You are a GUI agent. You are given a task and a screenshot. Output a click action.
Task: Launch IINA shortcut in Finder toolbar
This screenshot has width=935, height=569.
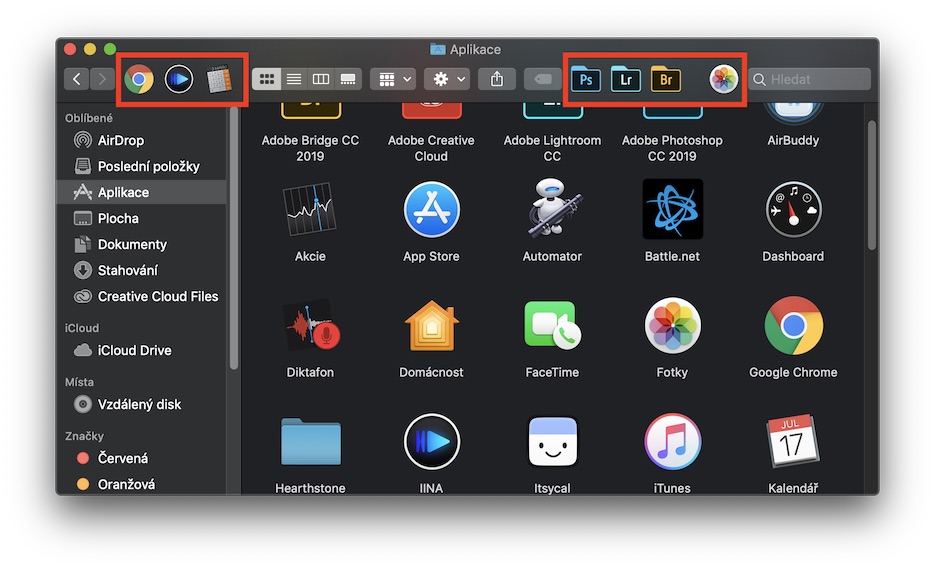point(179,79)
